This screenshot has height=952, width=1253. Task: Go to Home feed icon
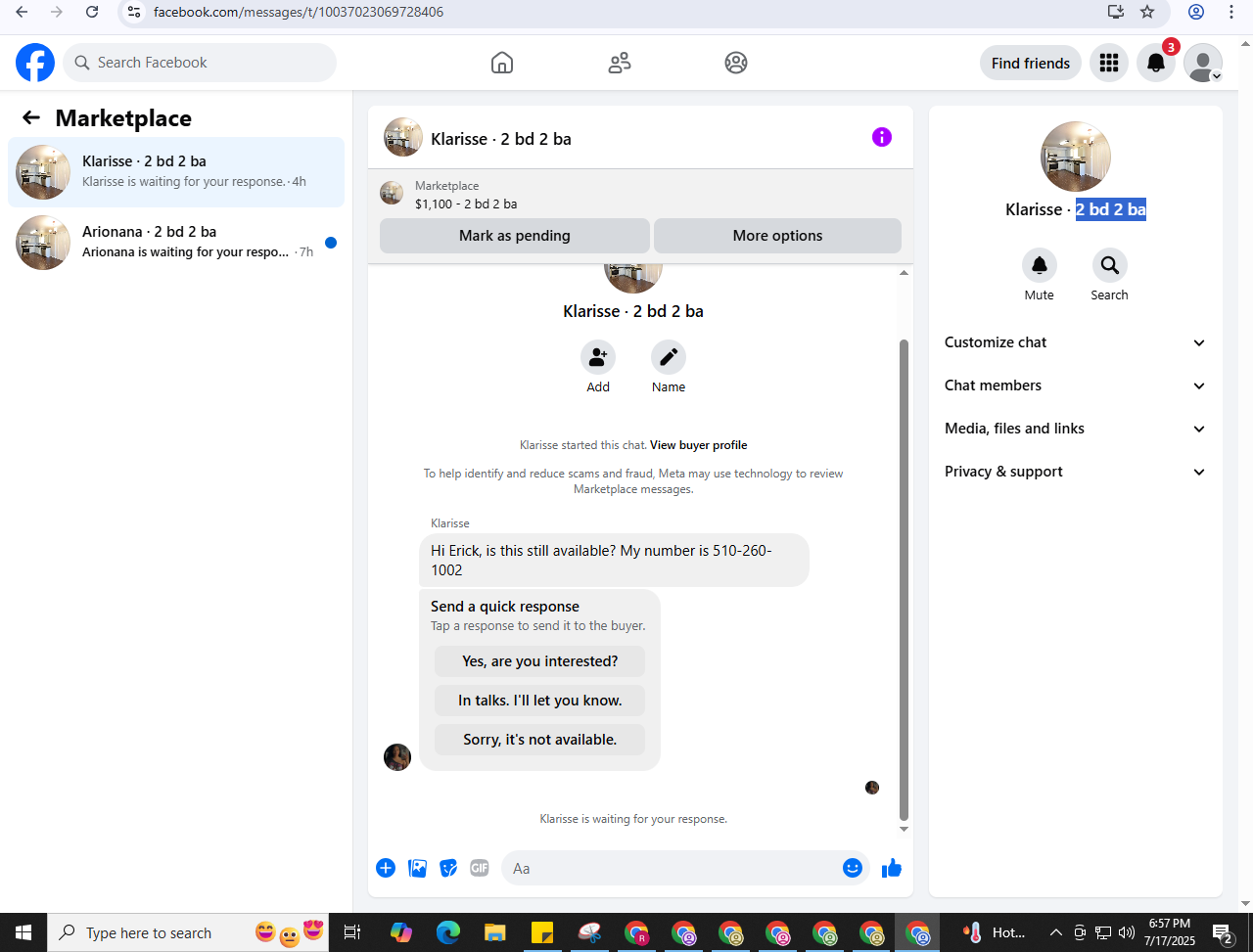tap(502, 63)
